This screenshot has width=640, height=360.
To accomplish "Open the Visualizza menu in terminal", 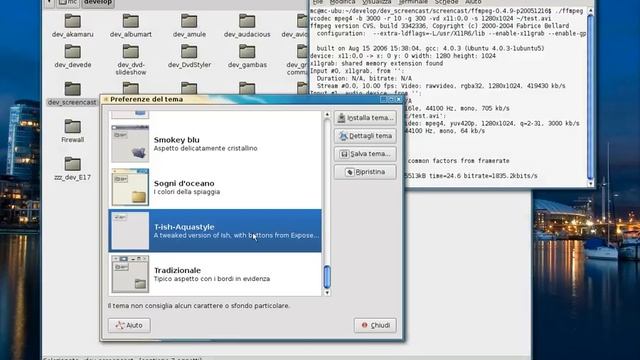I will tap(377, 2).
